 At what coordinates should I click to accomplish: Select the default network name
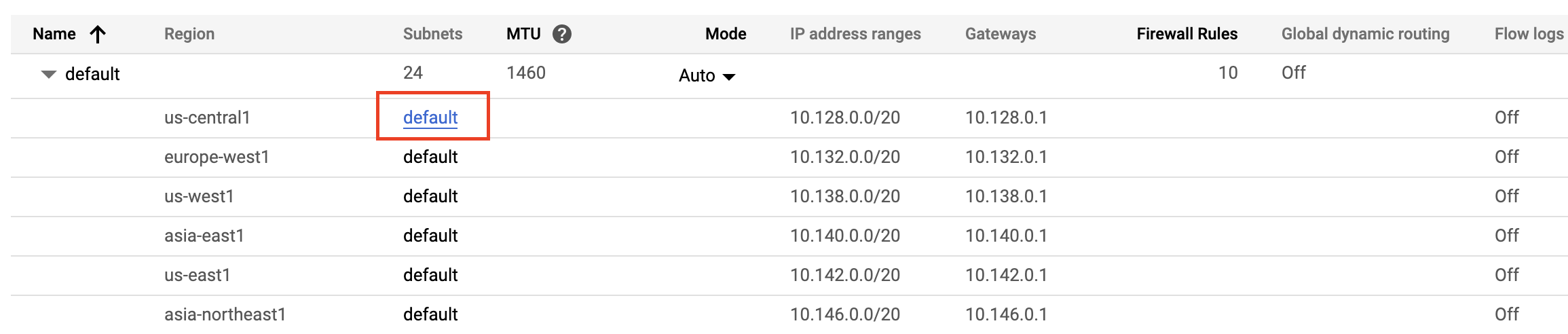[x=92, y=74]
